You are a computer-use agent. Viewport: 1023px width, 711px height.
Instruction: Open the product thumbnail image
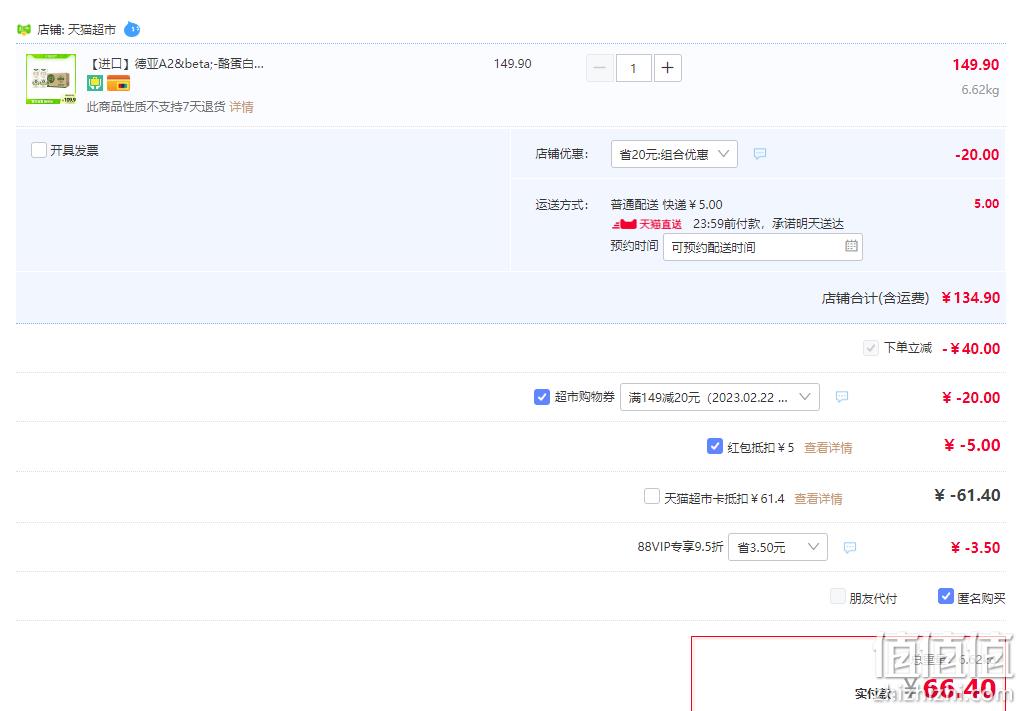click(x=51, y=79)
